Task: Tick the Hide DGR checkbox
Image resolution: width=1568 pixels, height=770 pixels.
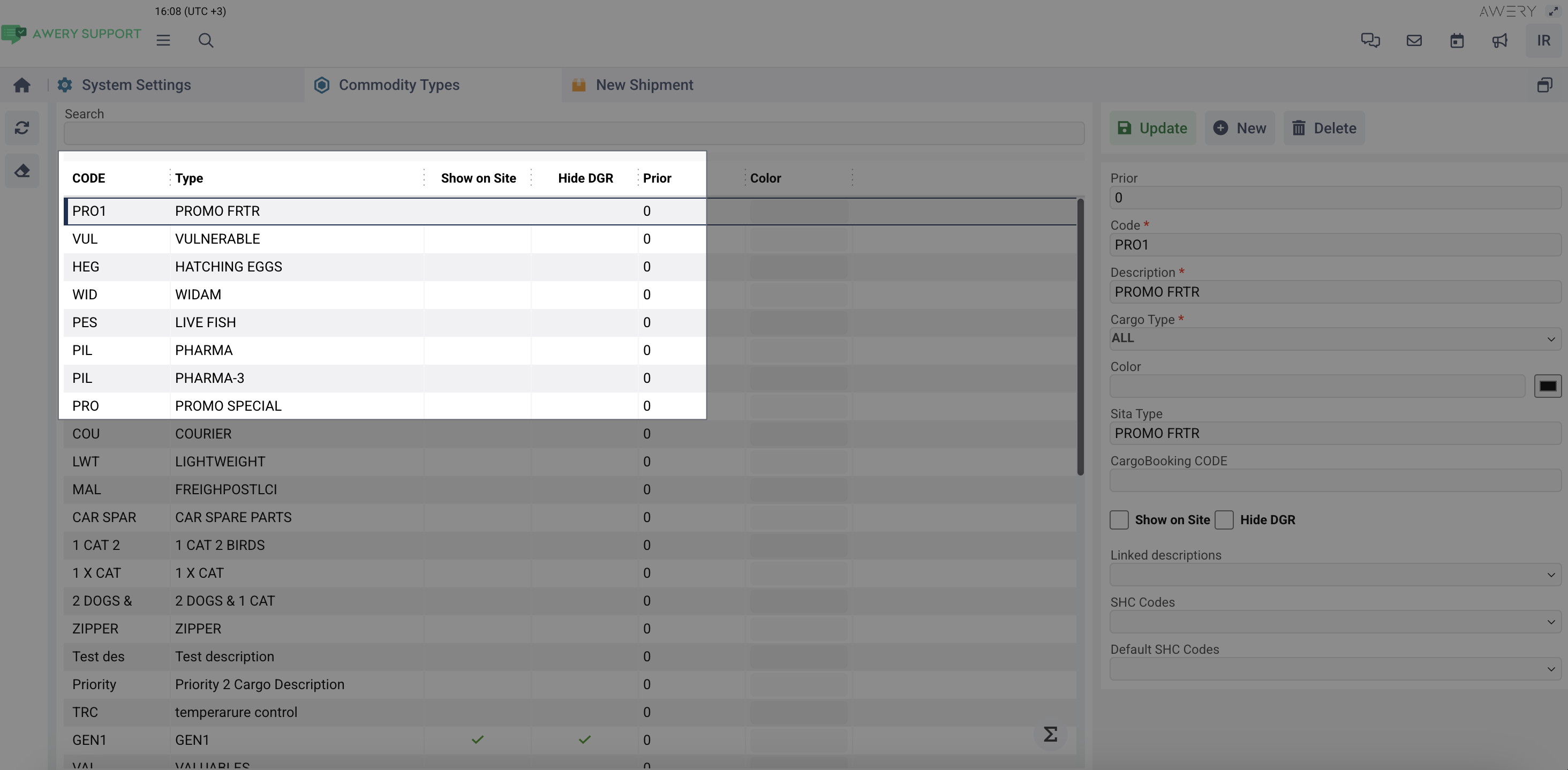Action: [x=1224, y=520]
